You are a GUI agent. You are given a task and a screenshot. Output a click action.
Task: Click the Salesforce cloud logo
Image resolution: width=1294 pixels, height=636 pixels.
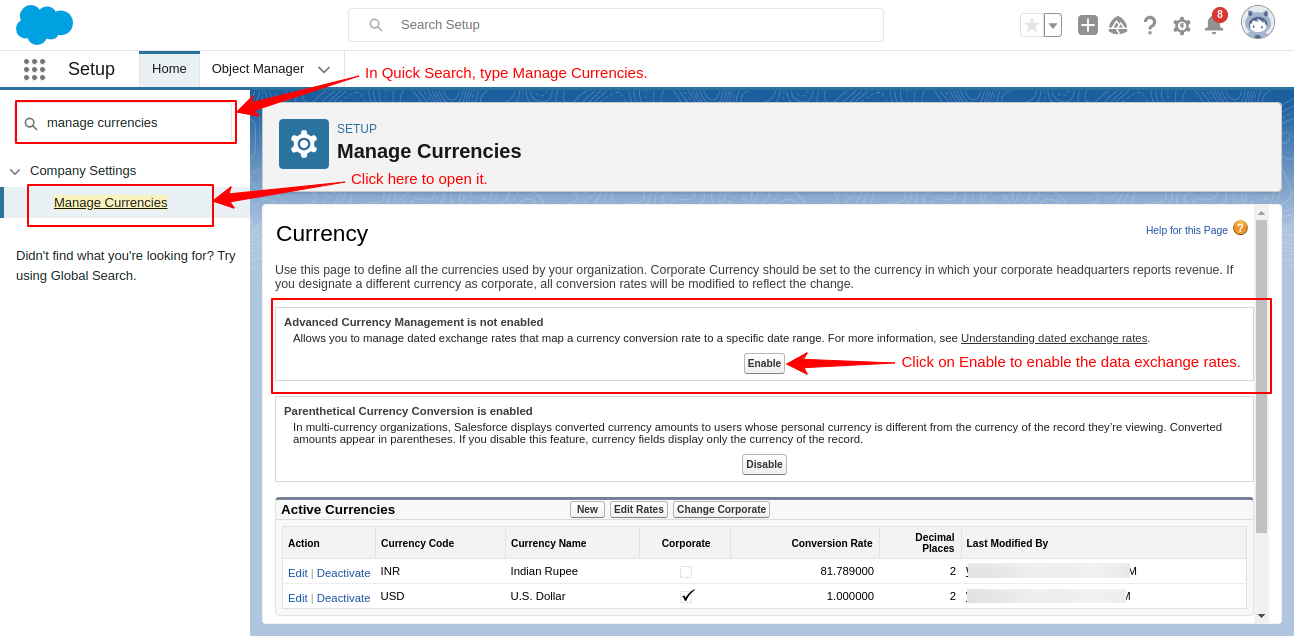click(x=43, y=24)
